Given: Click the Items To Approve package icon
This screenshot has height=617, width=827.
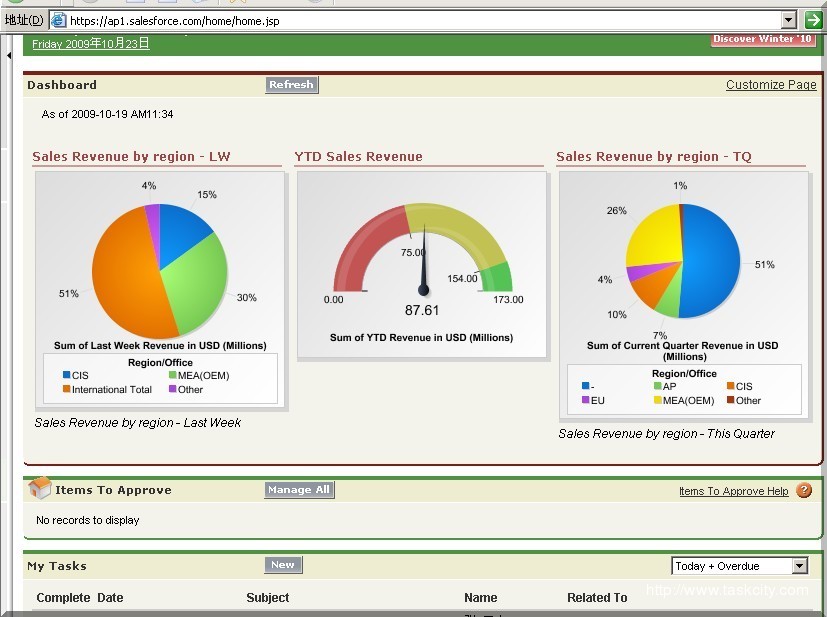Looking at the screenshot, I should (39, 489).
